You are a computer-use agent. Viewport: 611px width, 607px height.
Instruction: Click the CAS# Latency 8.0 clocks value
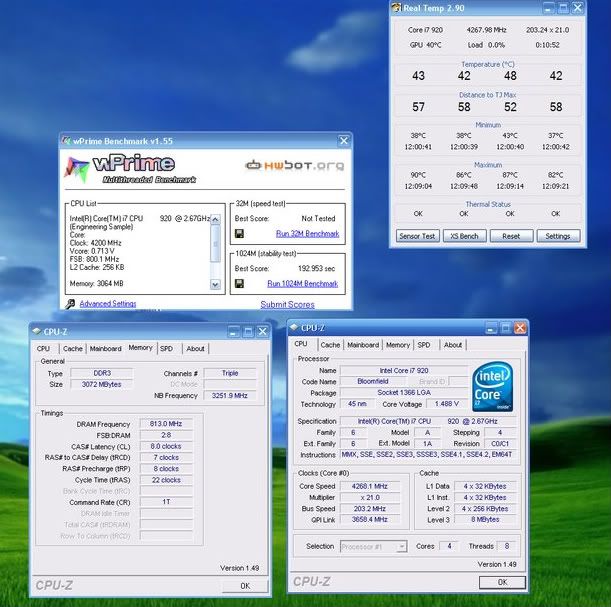[x=166, y=446]
